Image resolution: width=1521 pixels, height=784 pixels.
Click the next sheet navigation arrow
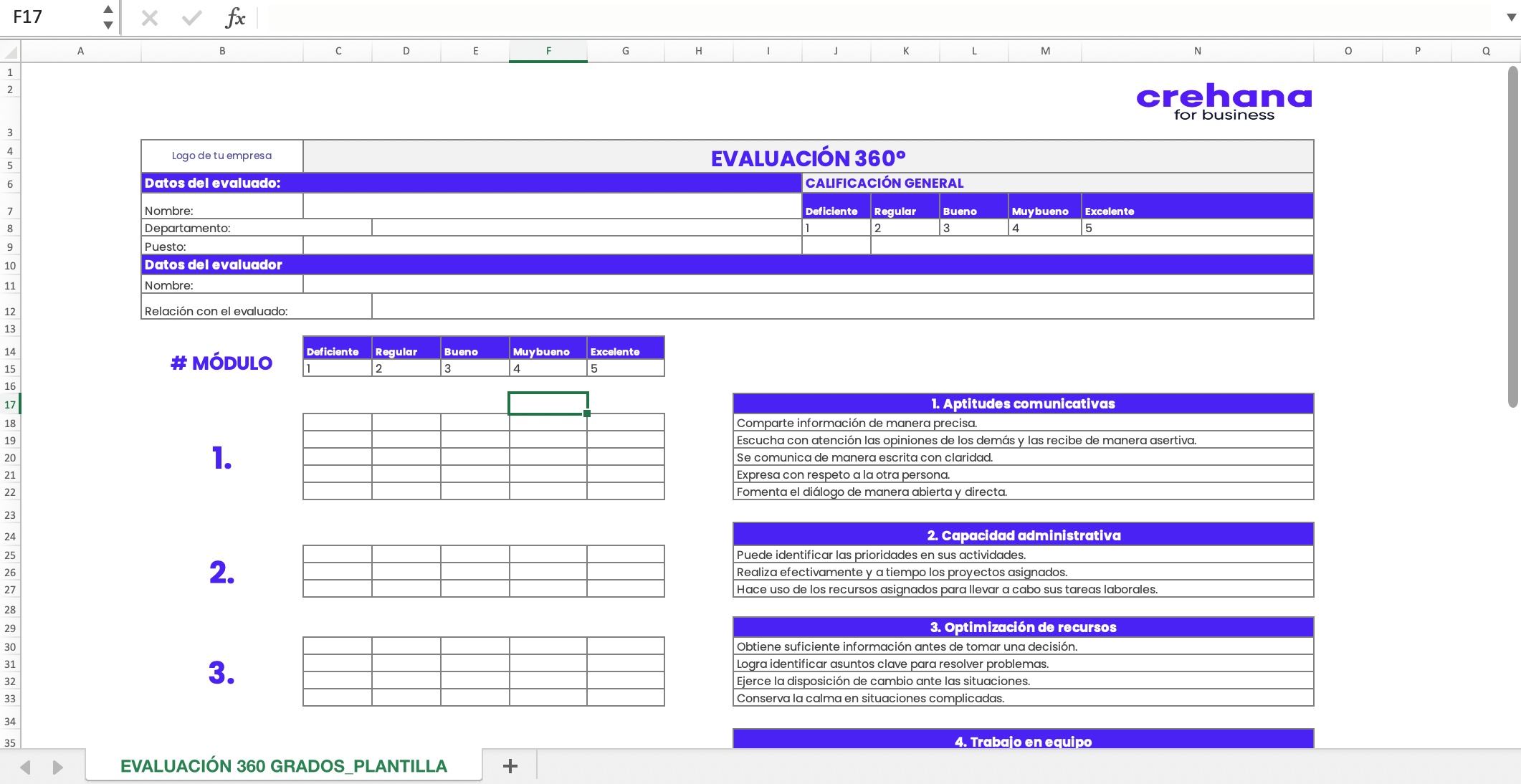[57, 766]
